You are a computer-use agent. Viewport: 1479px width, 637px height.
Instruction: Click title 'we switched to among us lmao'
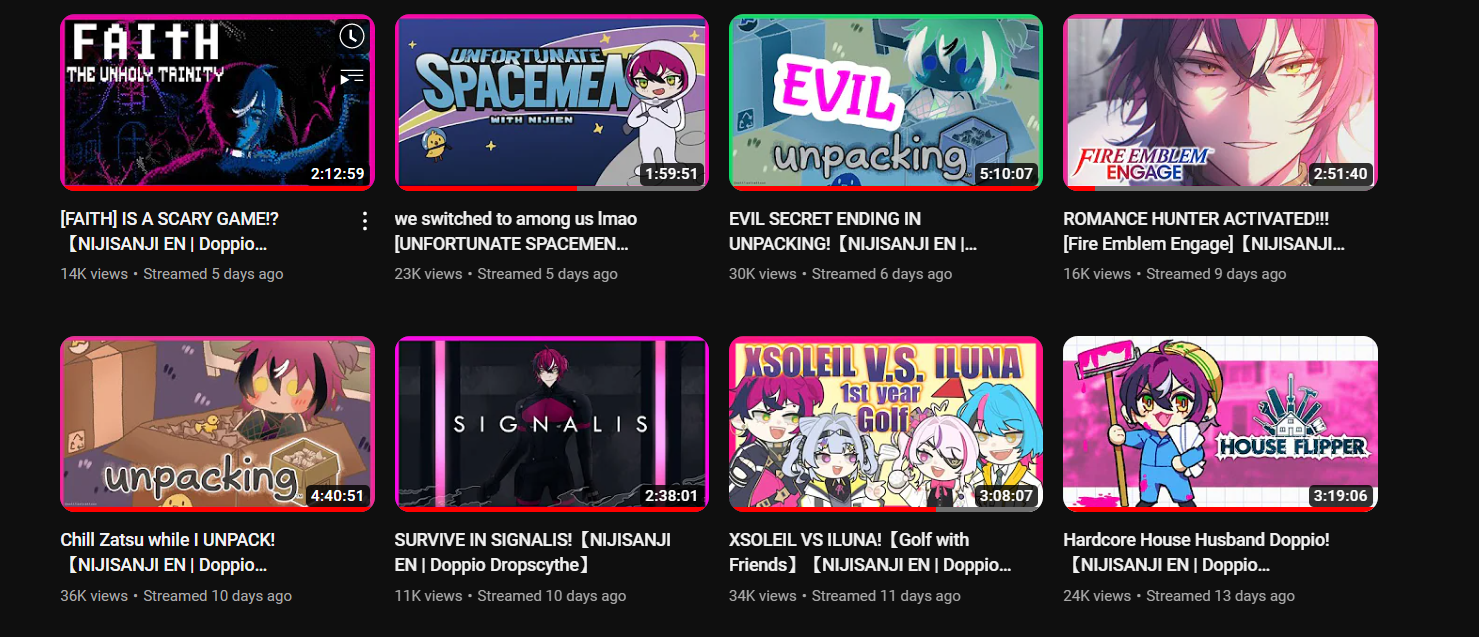tap(516, 219)
